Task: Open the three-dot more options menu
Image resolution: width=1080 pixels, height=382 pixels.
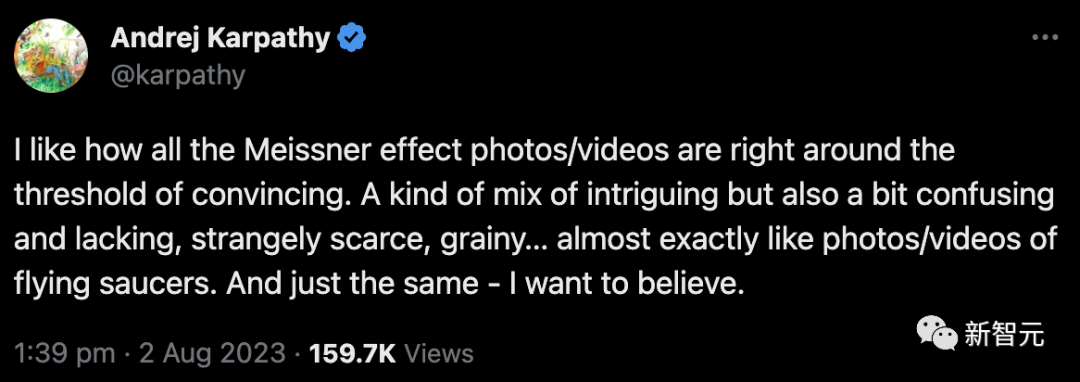Action: [x=1044, y=38]
